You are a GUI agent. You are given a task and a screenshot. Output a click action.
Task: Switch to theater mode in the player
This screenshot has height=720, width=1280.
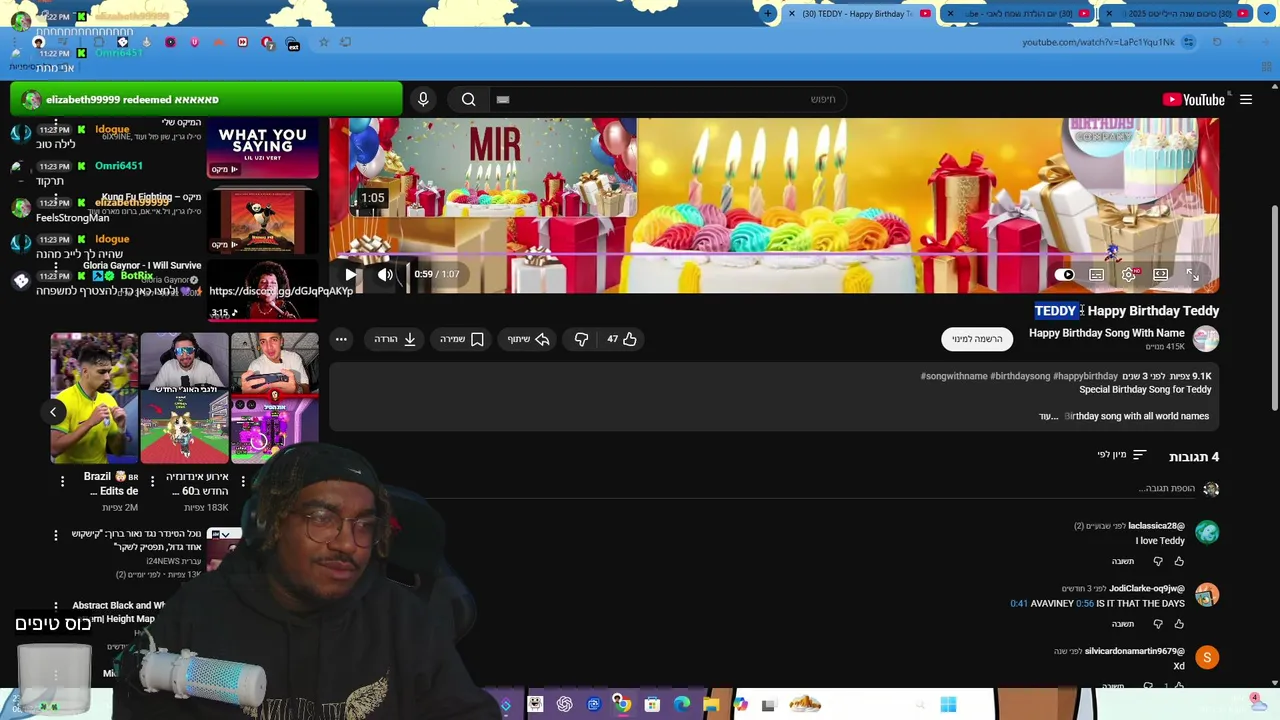1161,274
